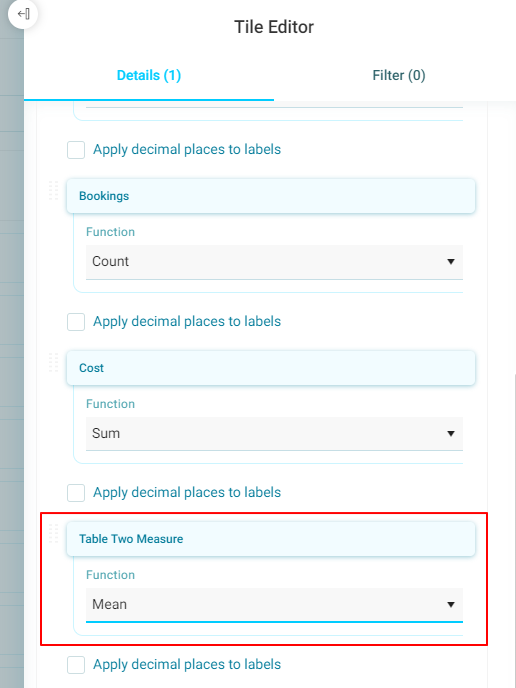Switch to the Details (1) tab
This screenshot has height=688, width=516.
pos(149,75)
